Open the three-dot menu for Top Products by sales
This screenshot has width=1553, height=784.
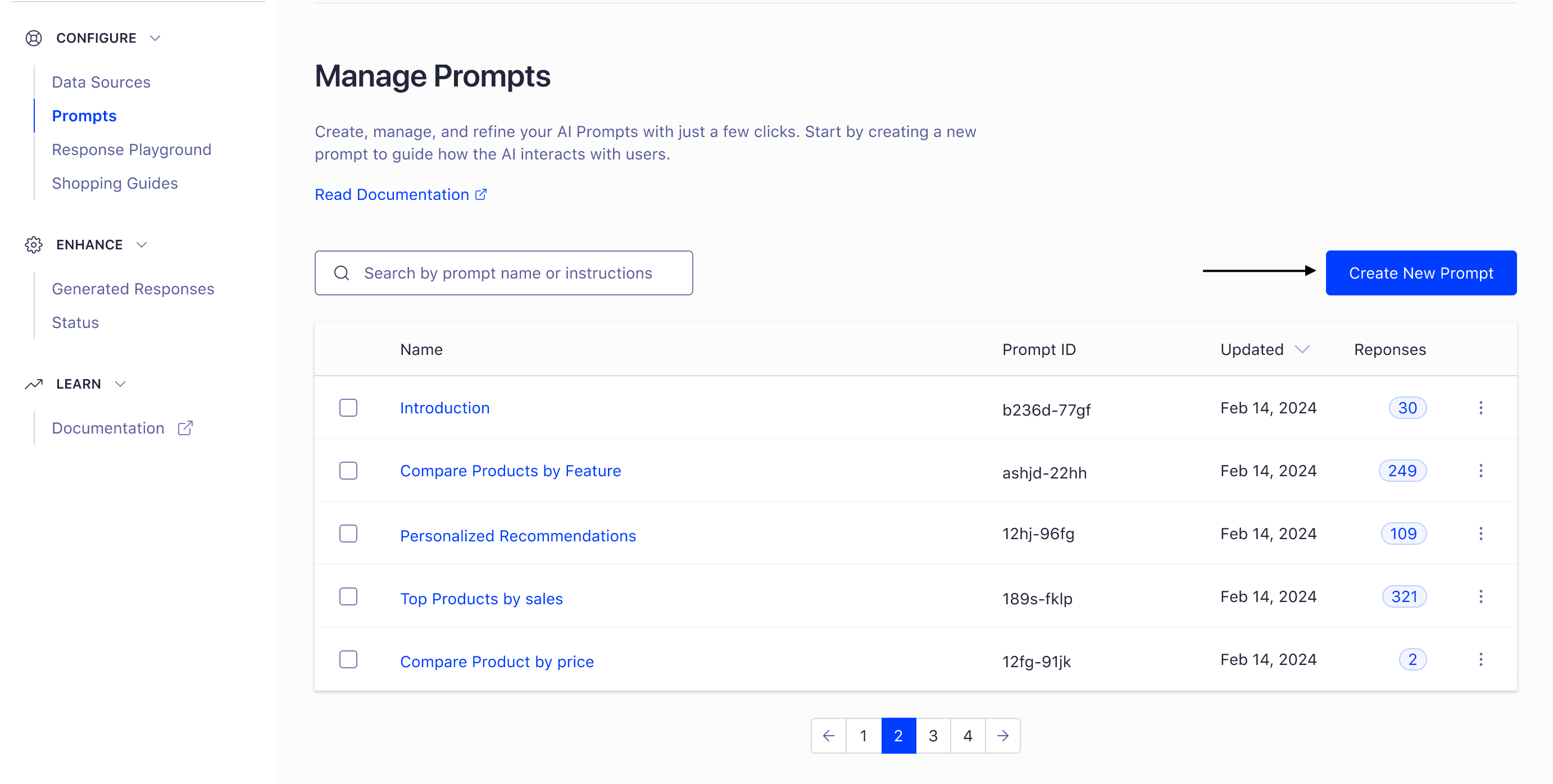(x=1482, y=596)
